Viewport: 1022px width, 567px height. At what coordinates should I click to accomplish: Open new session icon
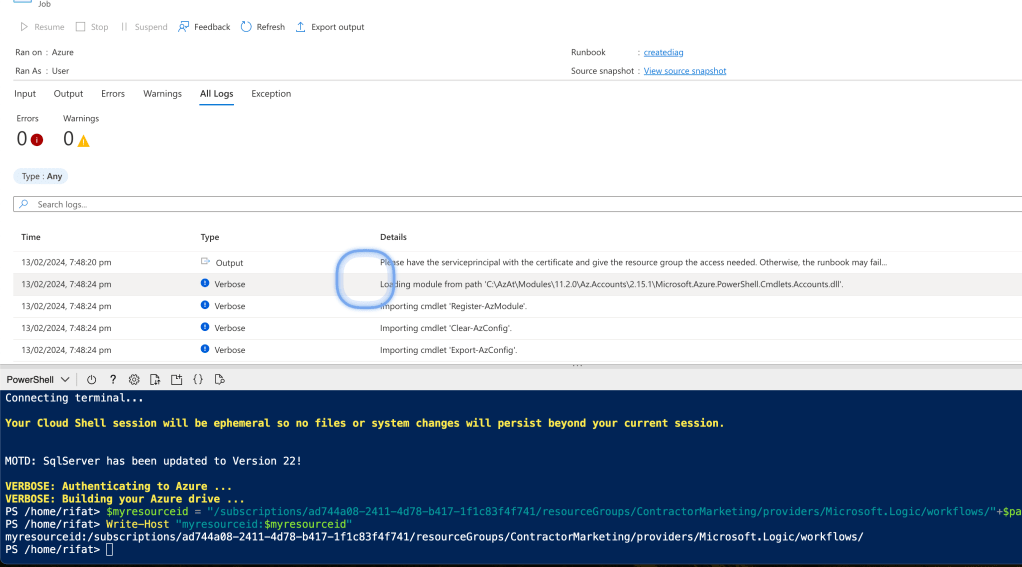177,379
